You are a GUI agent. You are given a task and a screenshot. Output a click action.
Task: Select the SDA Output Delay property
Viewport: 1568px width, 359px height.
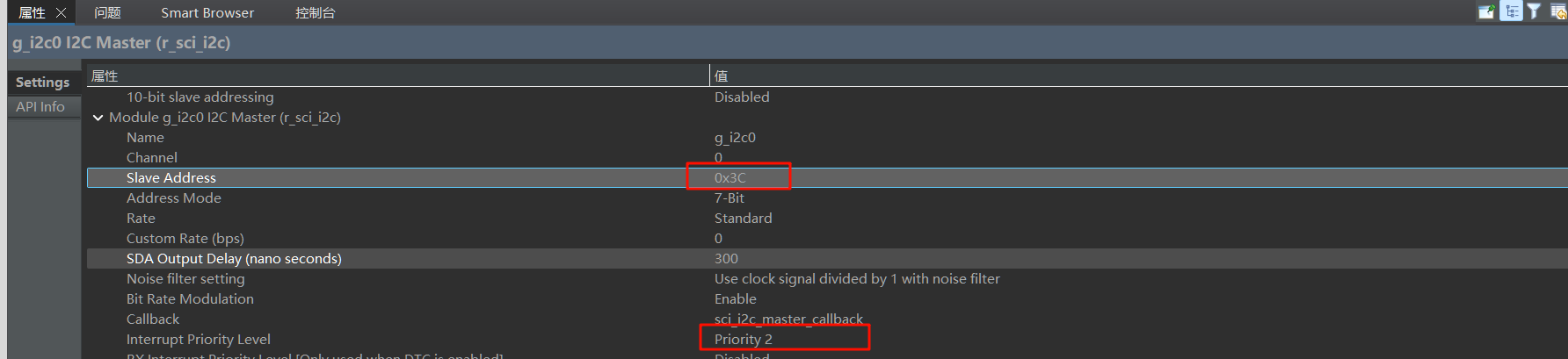point(234,258)
